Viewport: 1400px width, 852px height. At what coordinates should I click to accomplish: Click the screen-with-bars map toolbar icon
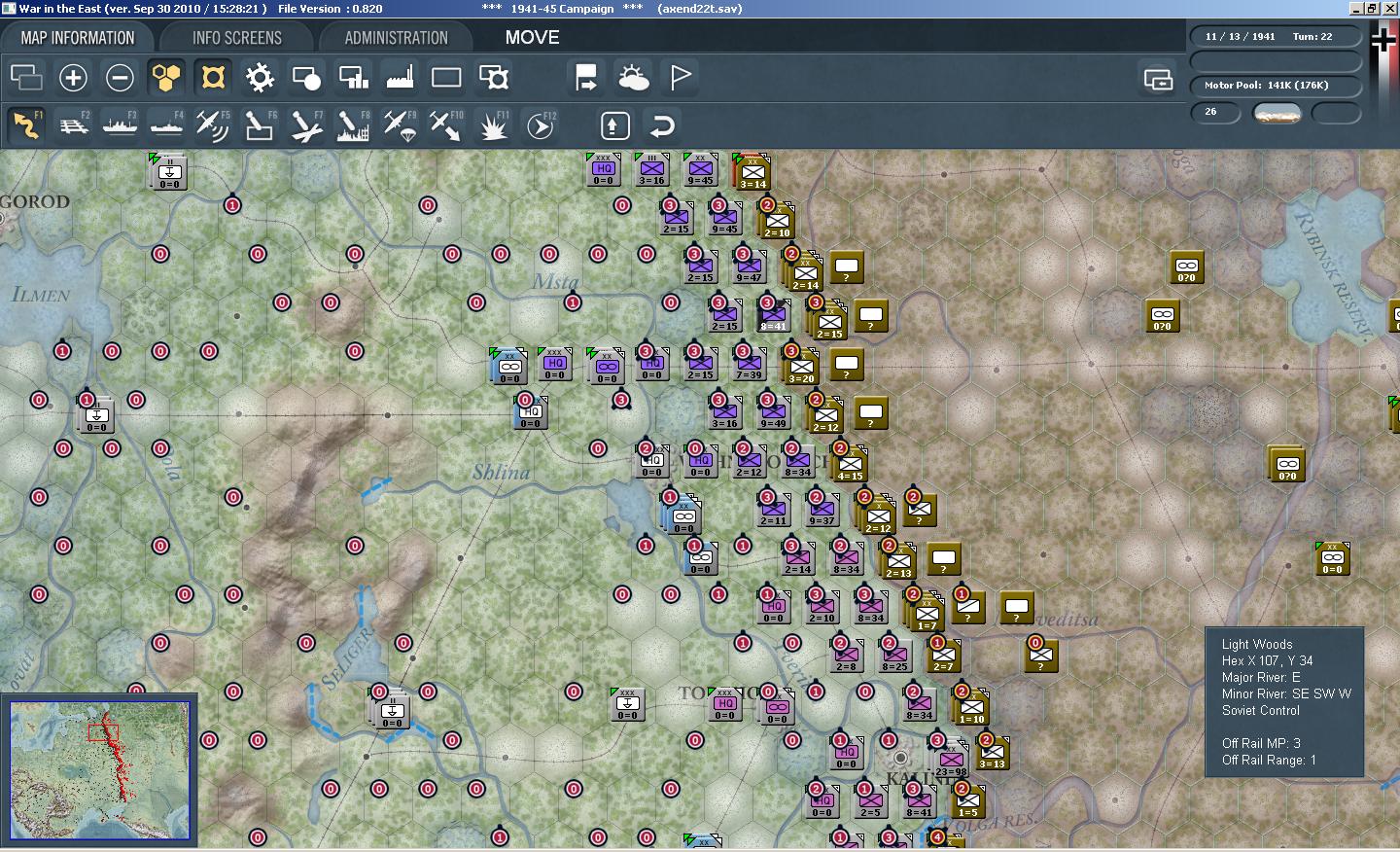point(353,78)
